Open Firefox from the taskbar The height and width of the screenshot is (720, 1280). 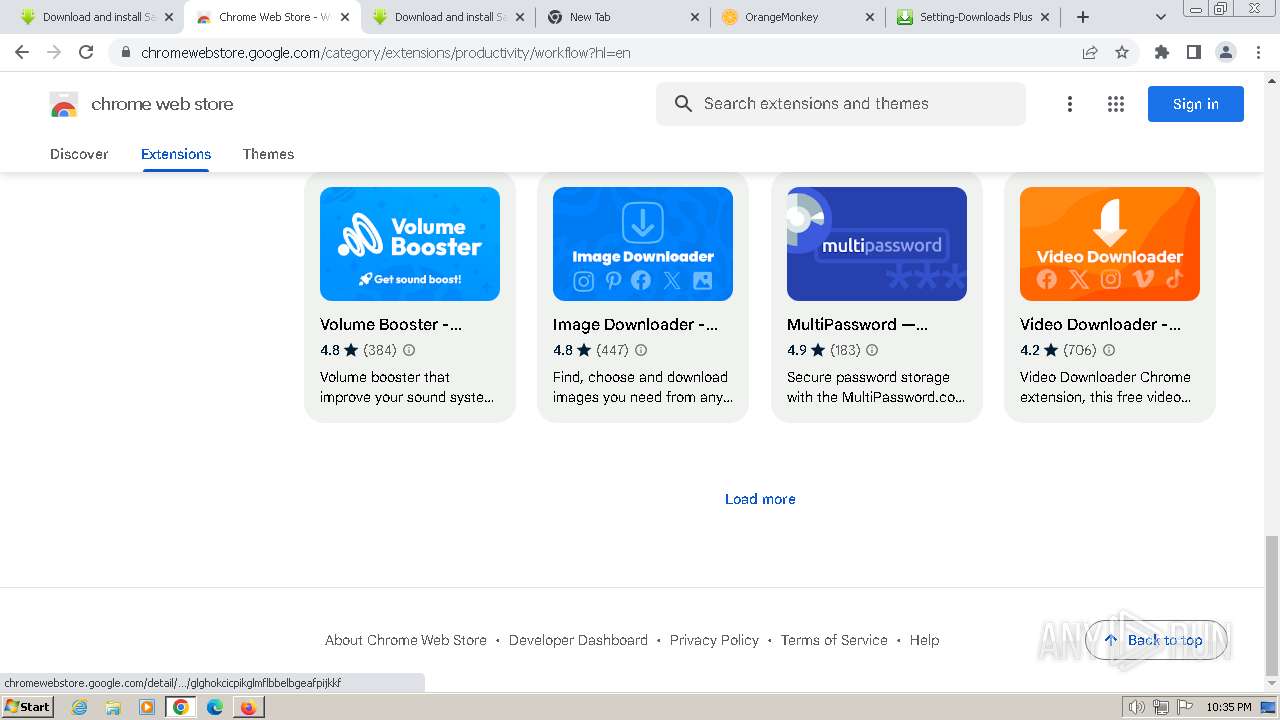coord(249,706)
